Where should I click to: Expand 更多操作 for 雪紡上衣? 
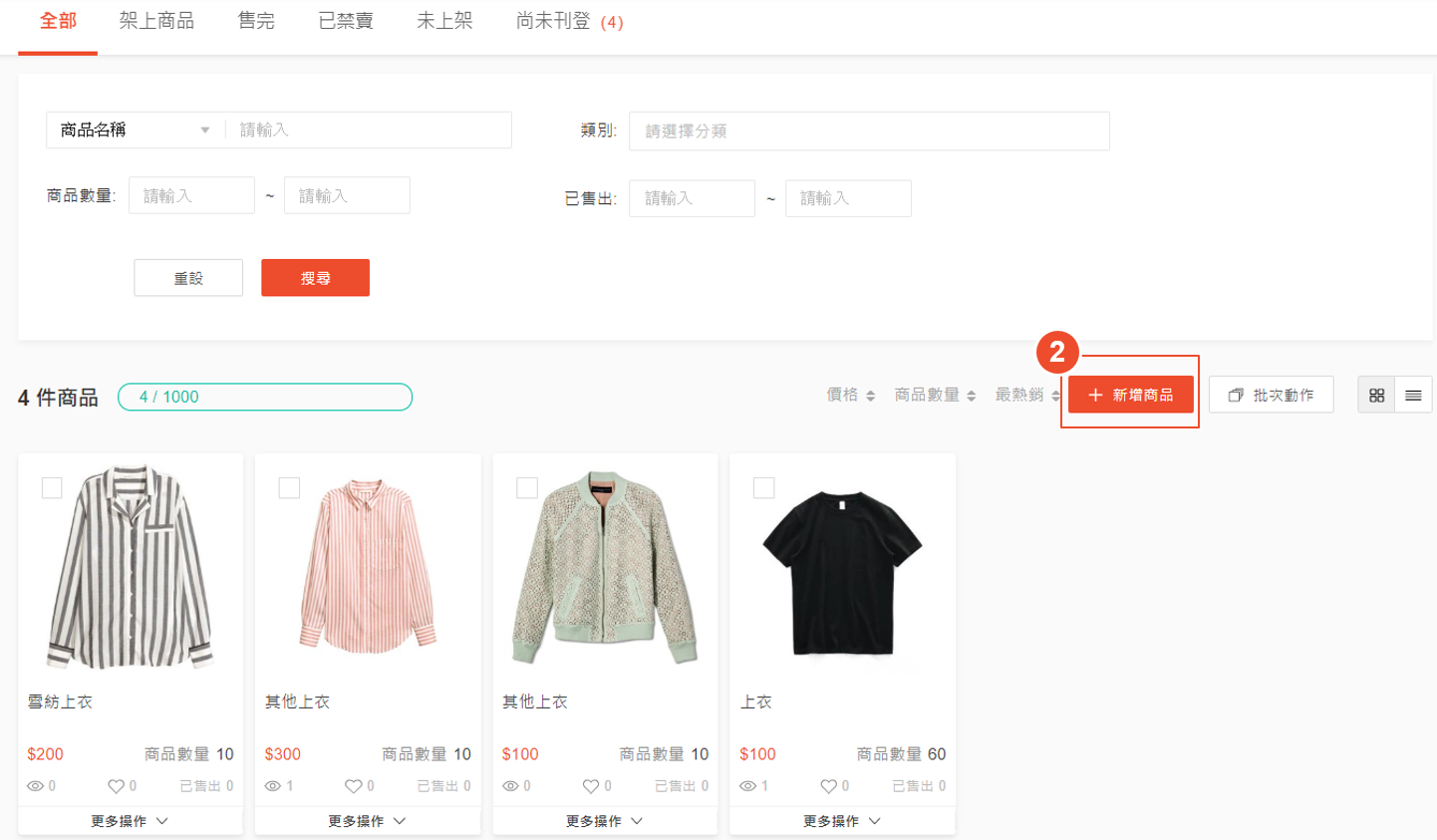130,821
